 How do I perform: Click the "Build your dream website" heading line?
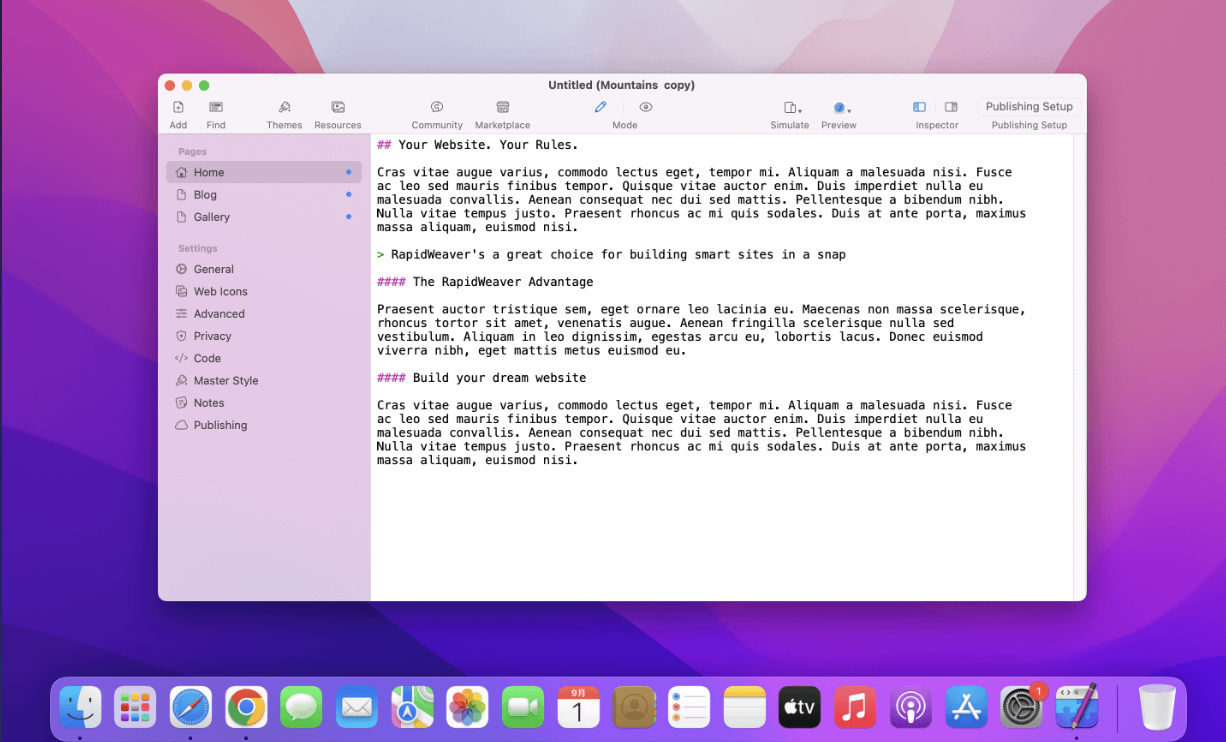(481, 378)
